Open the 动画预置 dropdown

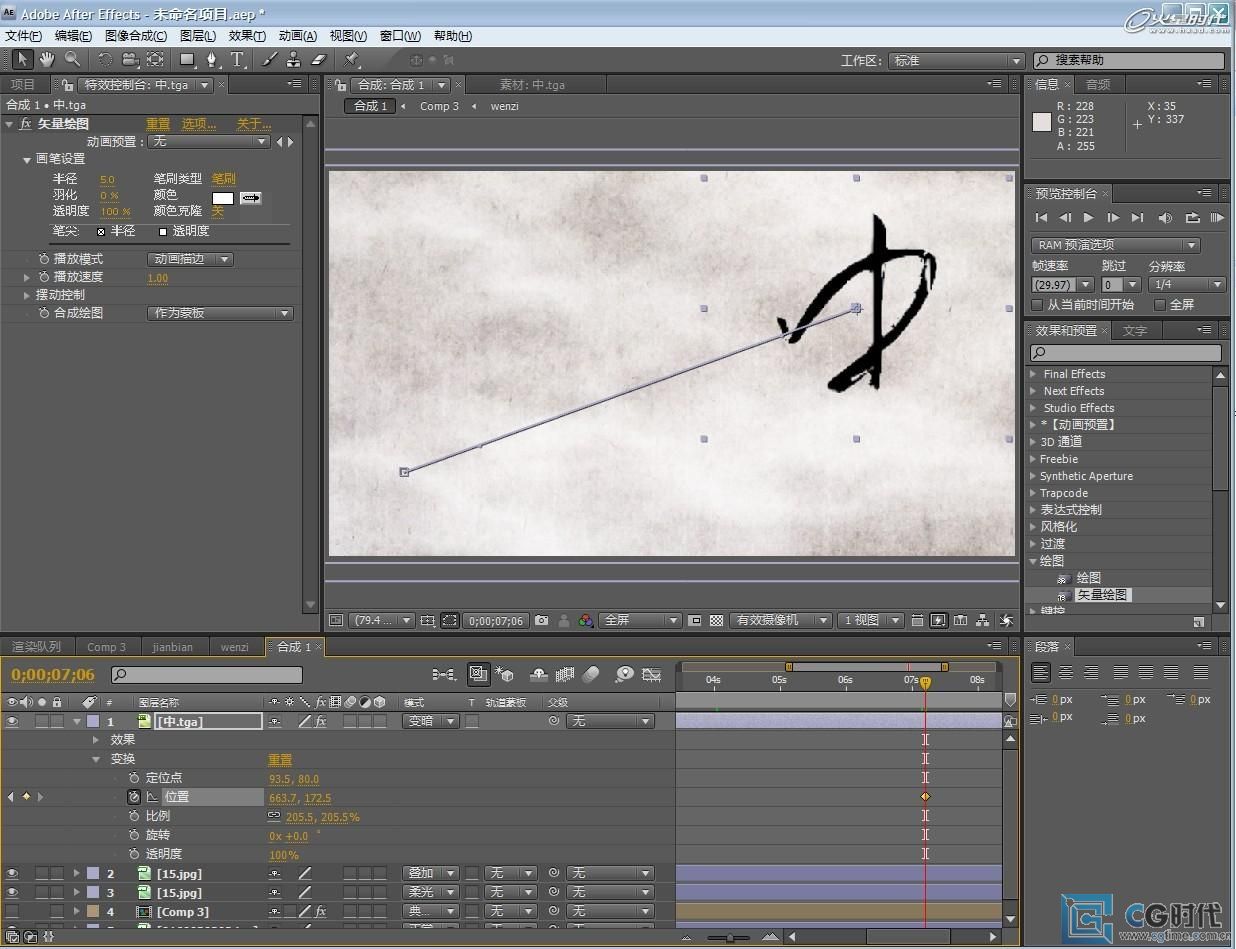209,142
